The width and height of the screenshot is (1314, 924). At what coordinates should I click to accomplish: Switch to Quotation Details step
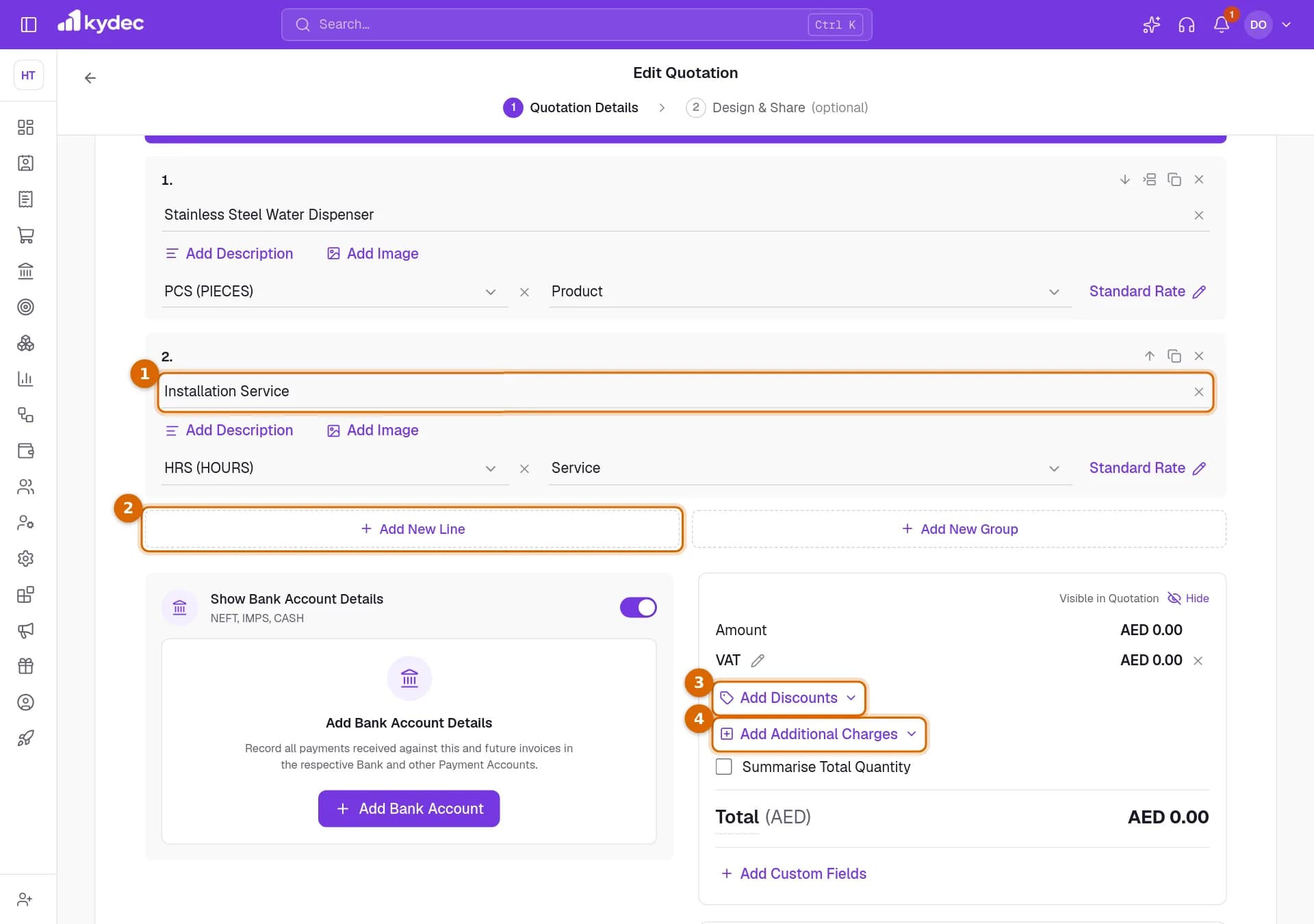[571, 107]
